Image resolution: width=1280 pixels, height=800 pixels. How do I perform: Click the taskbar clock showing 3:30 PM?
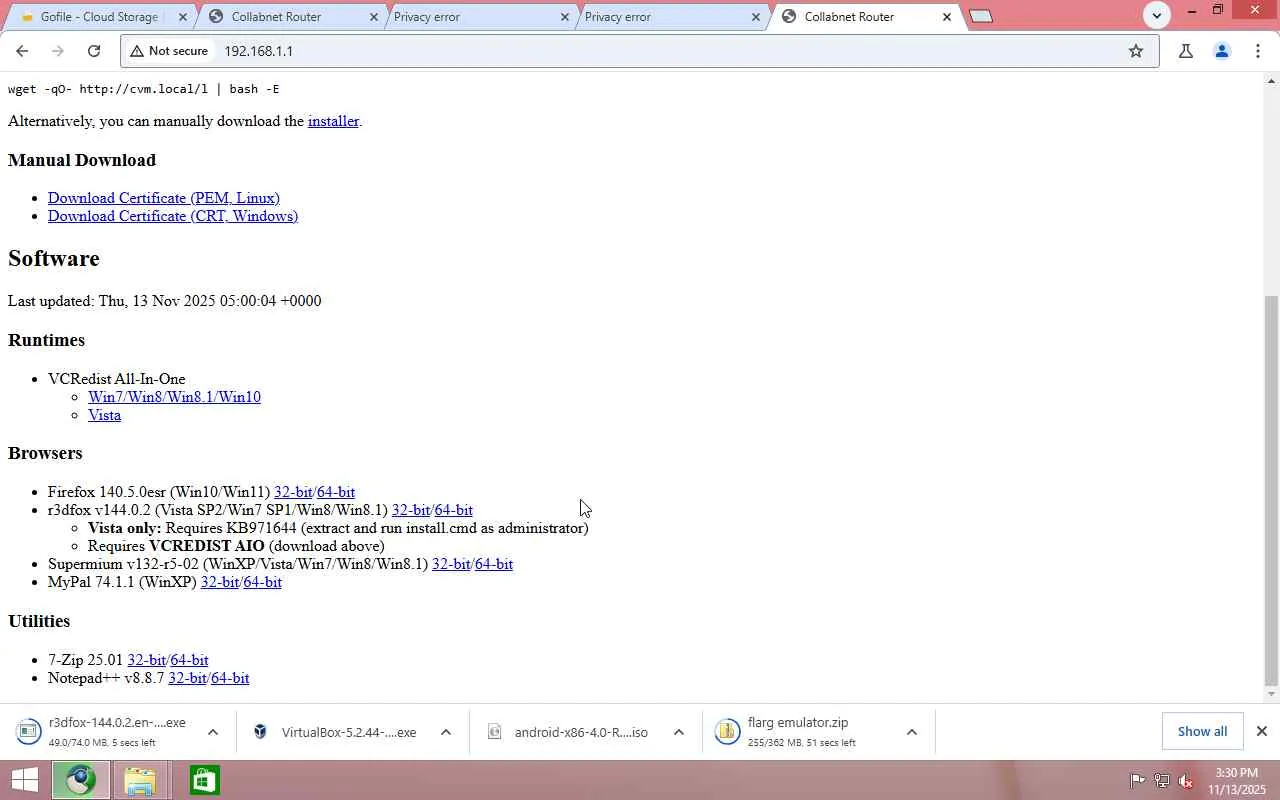click(x=1236, y=781)
